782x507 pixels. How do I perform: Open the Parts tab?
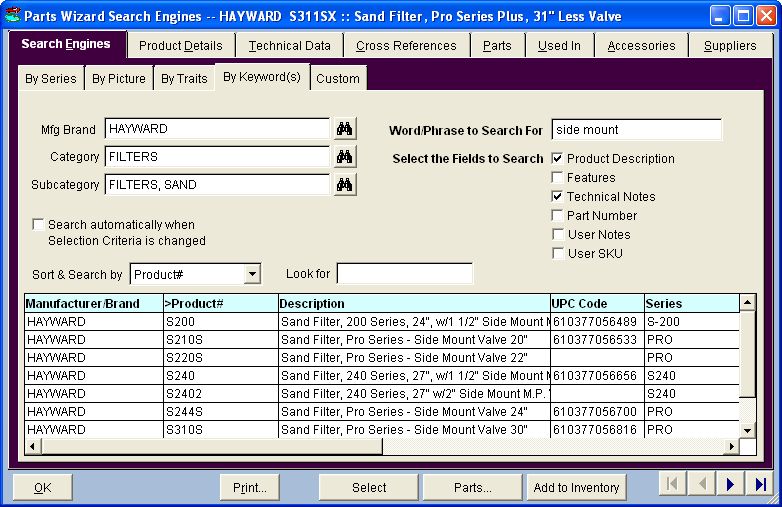pos(497,46)
